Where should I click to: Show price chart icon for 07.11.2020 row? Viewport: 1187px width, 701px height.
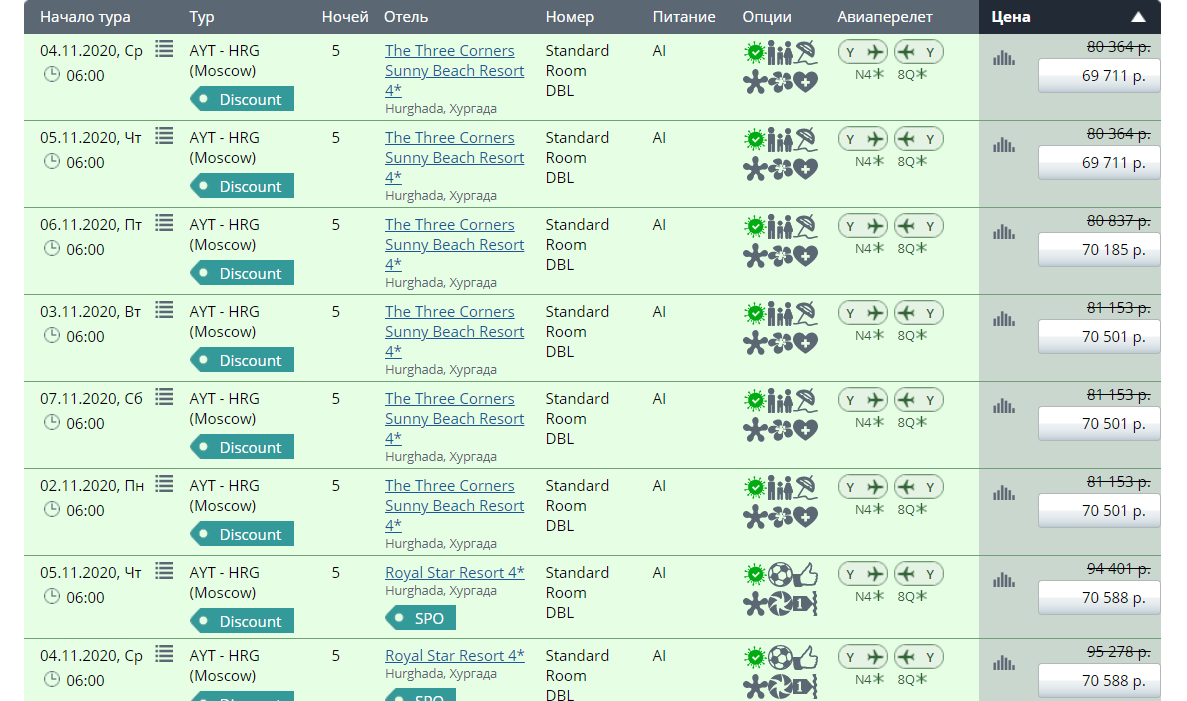click(x=1004, y=406)
